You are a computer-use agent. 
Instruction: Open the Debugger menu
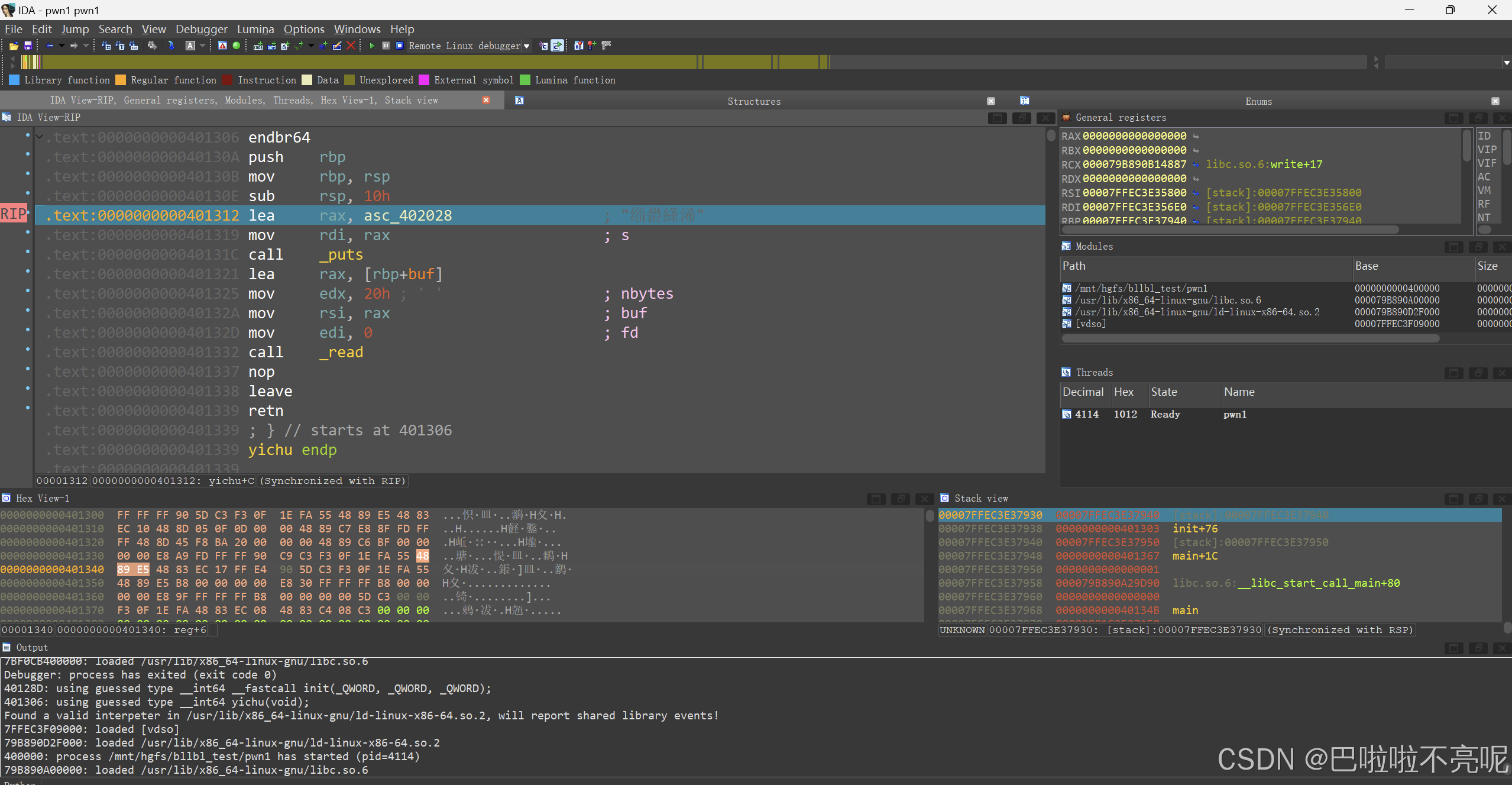201,29
